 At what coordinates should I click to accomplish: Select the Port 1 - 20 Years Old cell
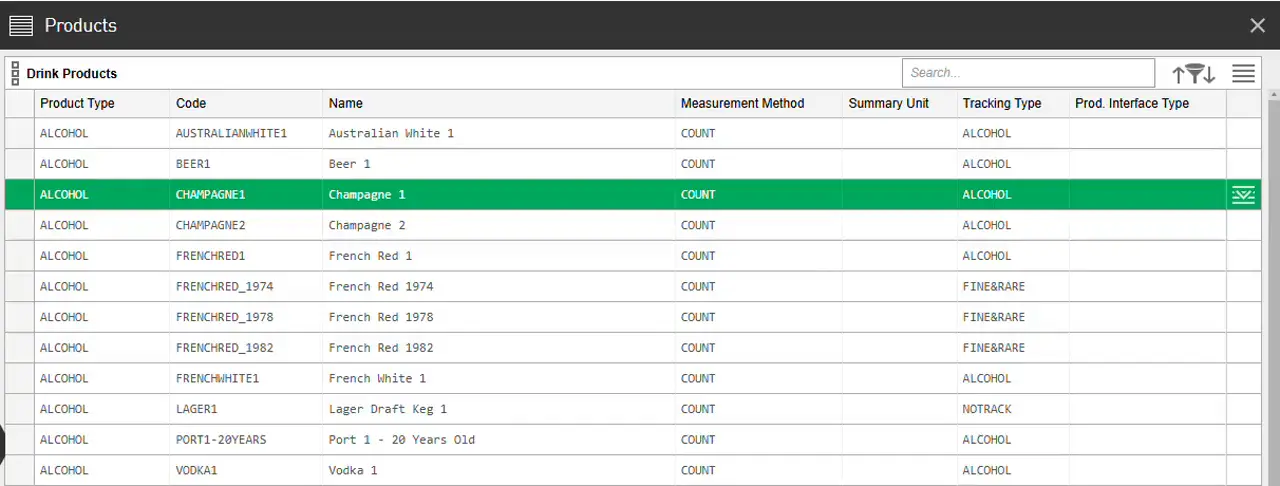click(499, 440)
